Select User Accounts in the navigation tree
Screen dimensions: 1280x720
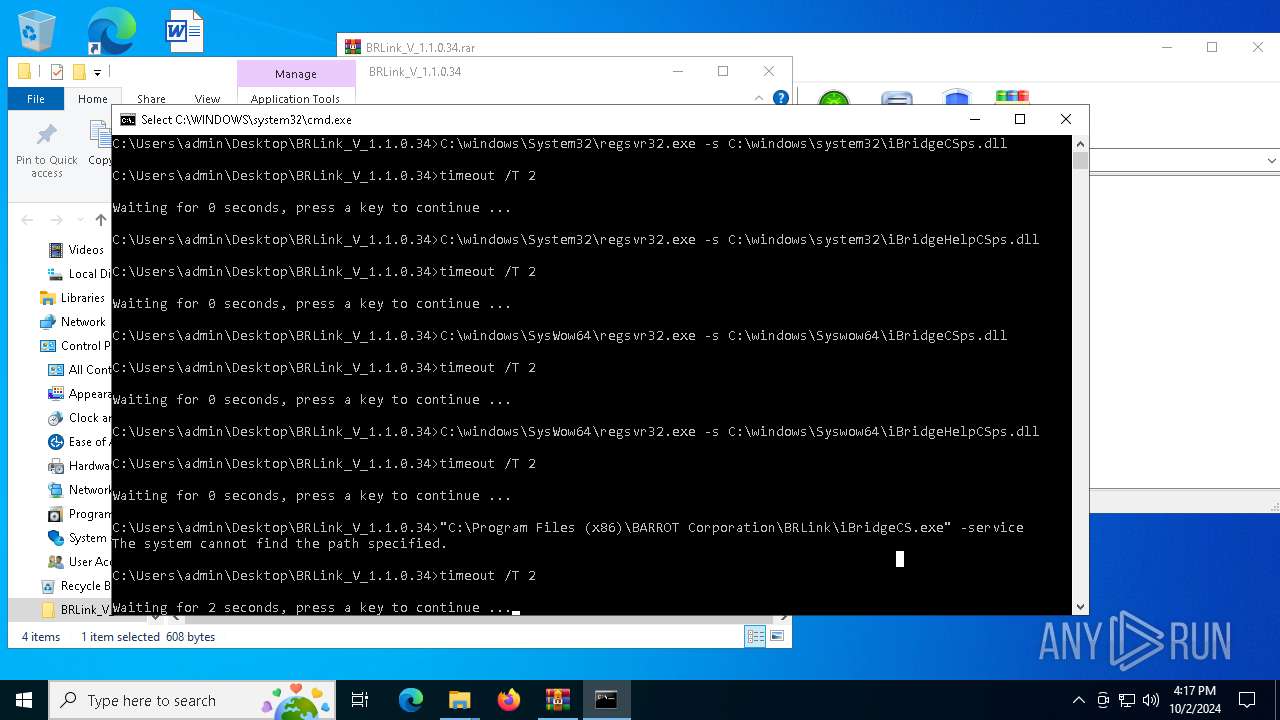pos(80,562)
